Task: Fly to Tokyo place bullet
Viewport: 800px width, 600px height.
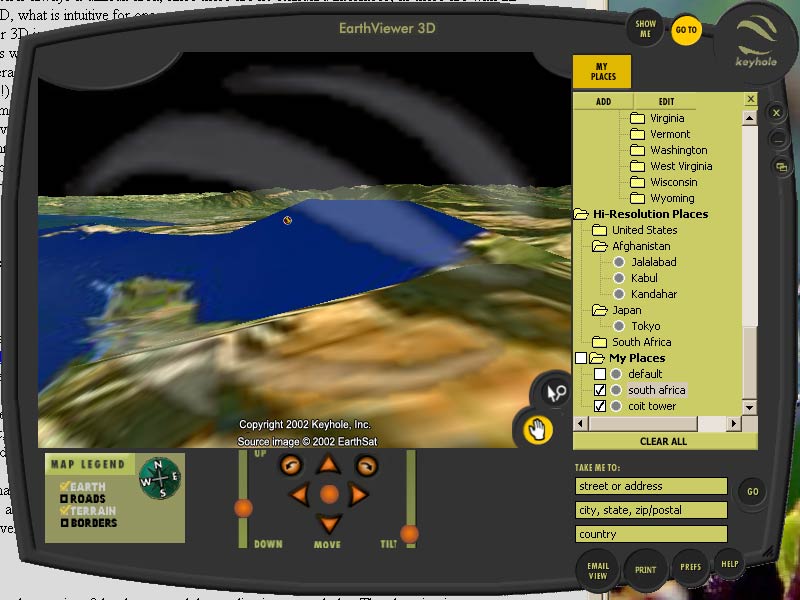Action: pyautogui.click(x=619, y=326)
